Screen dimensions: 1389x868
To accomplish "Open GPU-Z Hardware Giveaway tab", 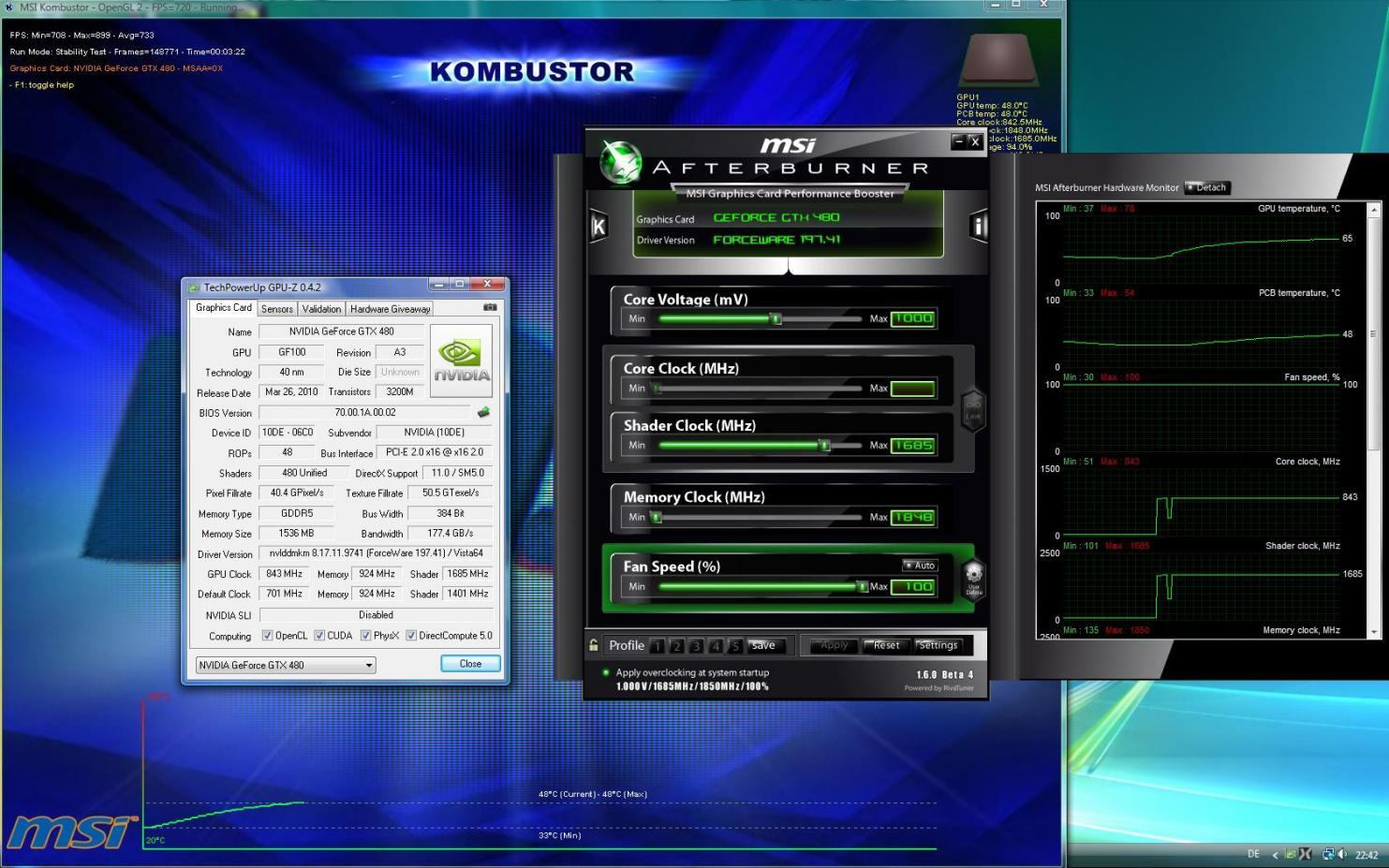I will tap(391, 309).
